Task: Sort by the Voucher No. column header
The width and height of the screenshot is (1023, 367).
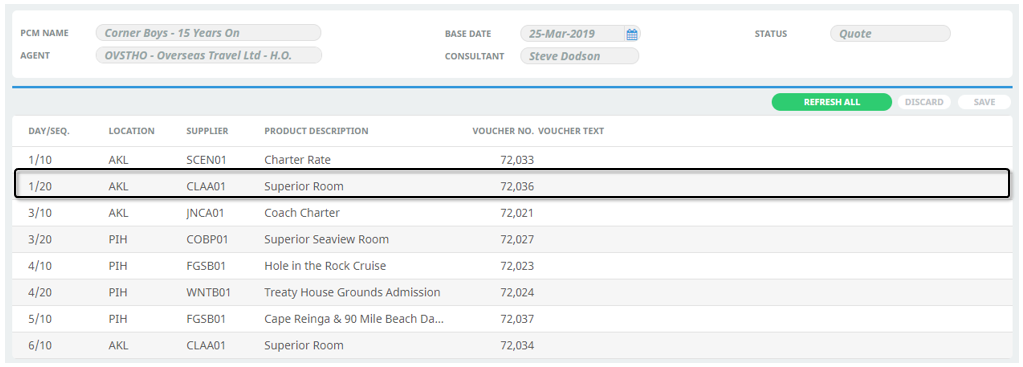Action: tap(503, 131)
